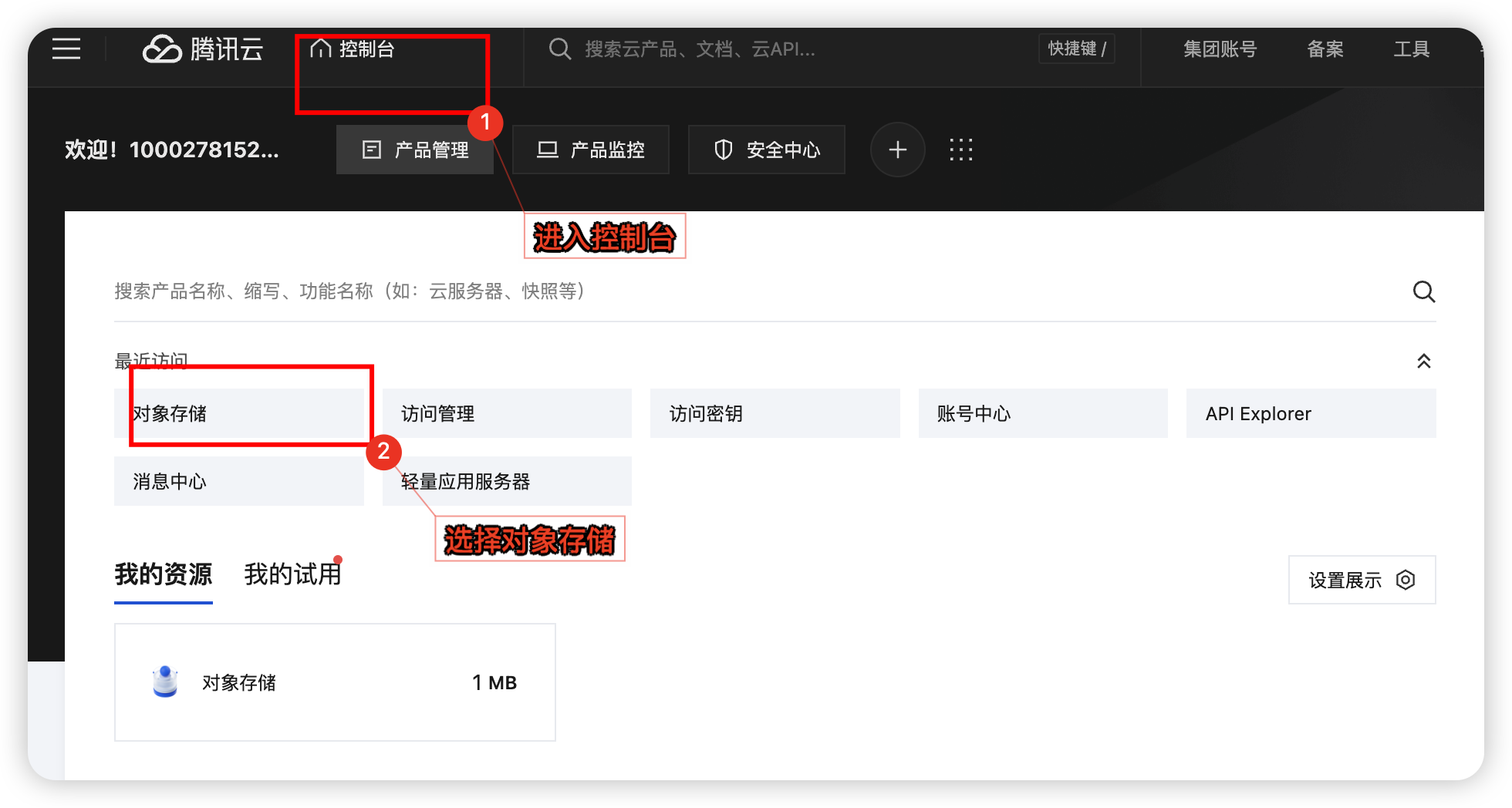The height and width of the screenshot is (808, 1512).
Task: Click the product search magnifier icon
Action: click(x=1424, y=291)
